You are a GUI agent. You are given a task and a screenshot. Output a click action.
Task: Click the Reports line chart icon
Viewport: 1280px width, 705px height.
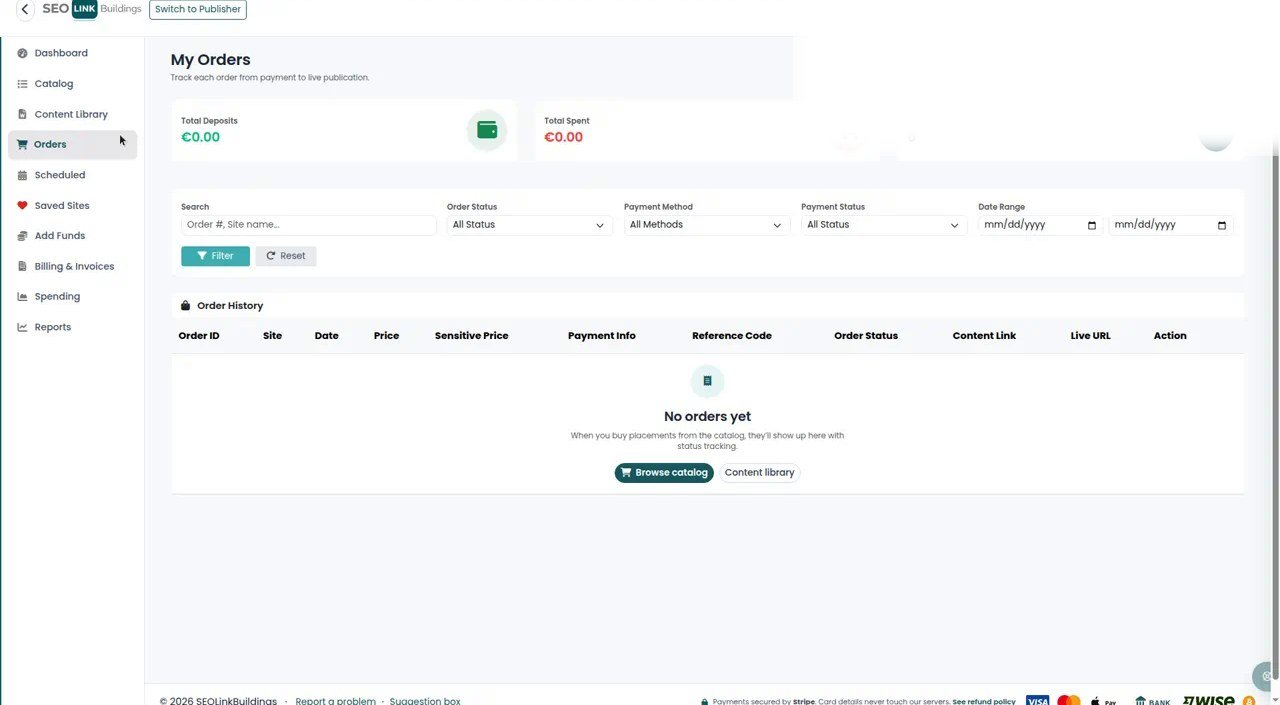22,327
